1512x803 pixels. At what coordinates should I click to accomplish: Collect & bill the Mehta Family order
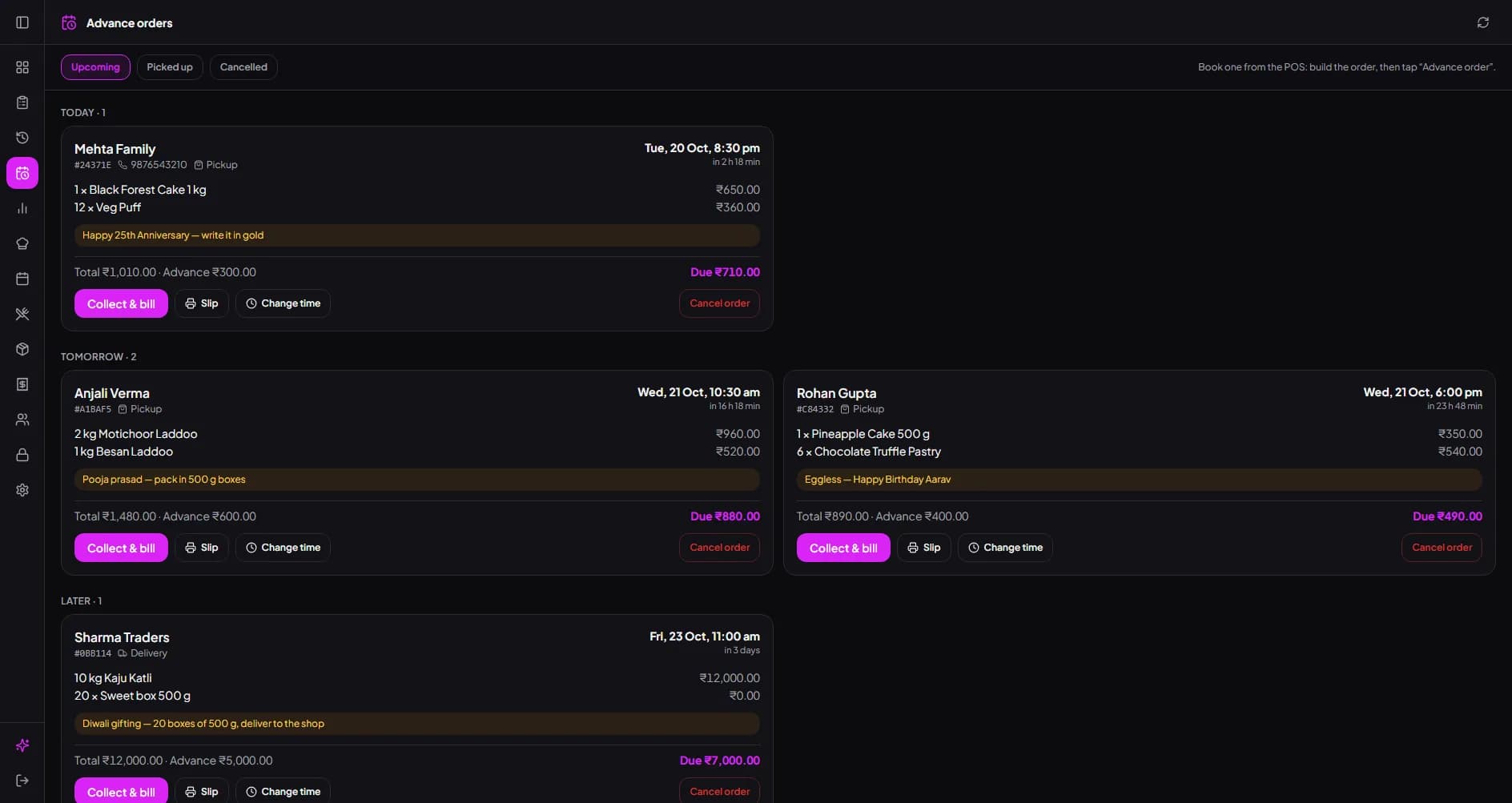[121, 303]
